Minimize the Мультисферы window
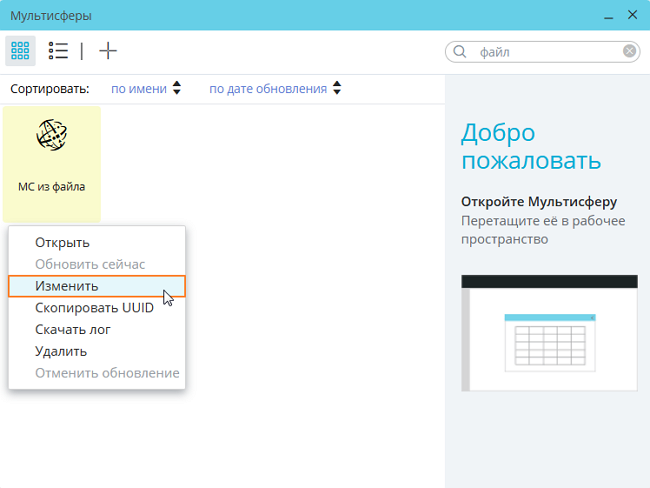 point(608,16)
